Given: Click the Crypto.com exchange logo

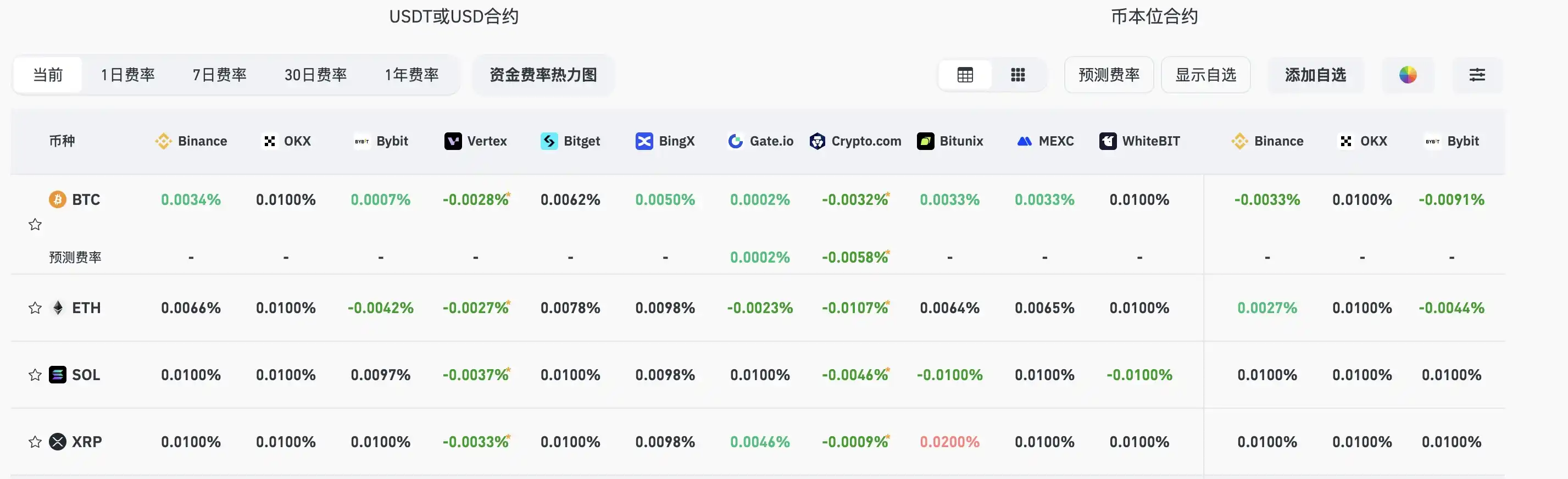Looking at the screenshot, I should [x=818, y=141].
